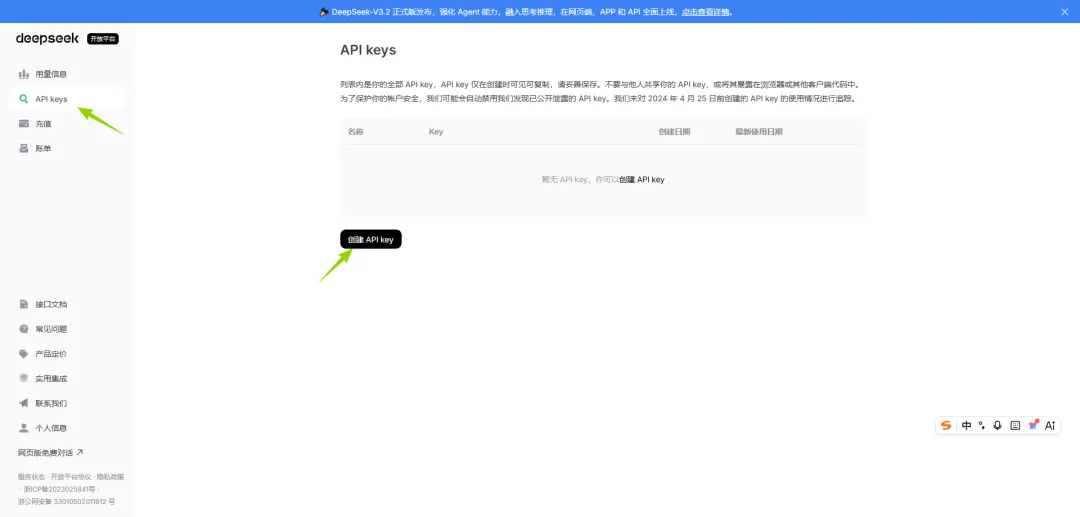Click the 接口文档 document icon
The image size is (1080, 517).
tap(23, 304)
